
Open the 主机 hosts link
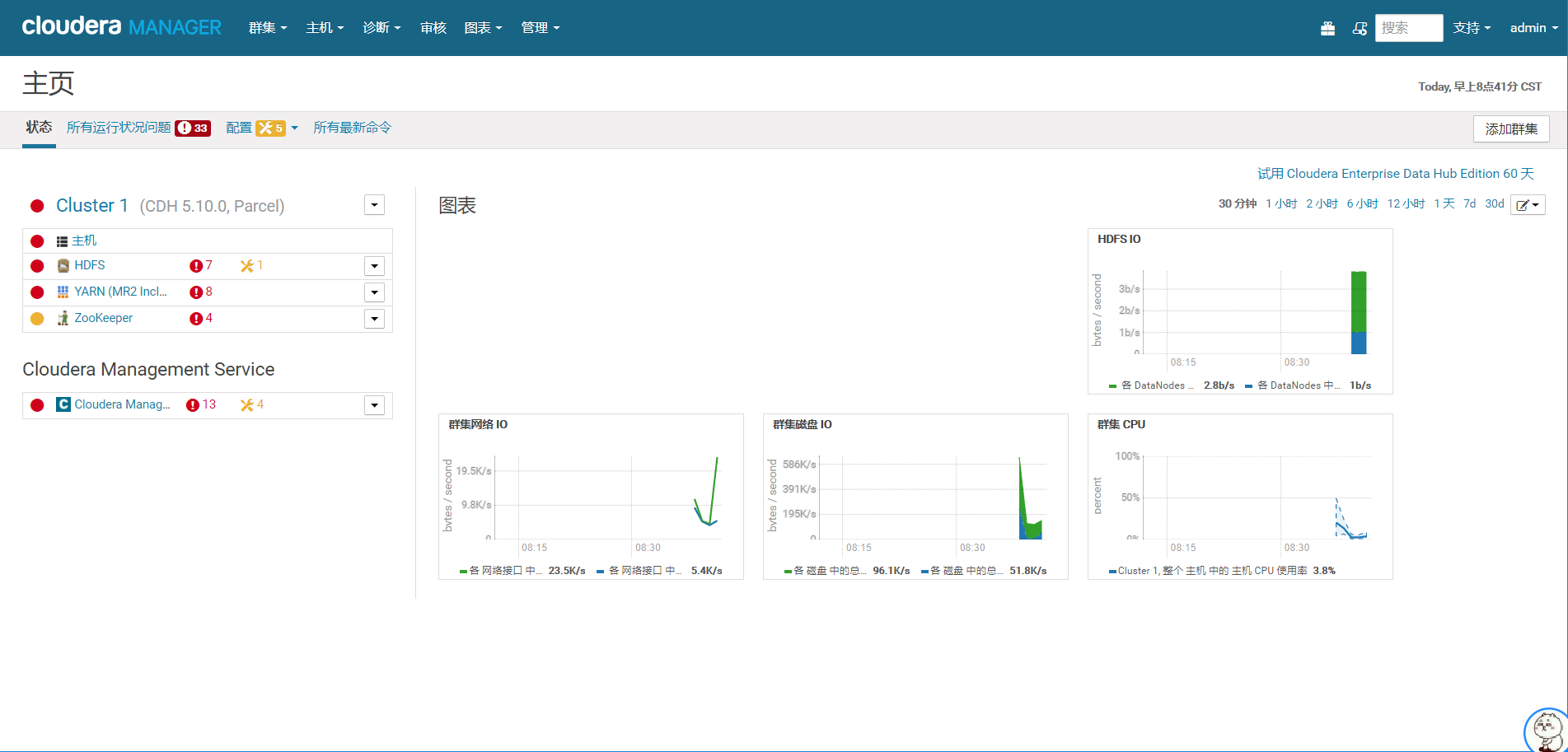pyautogui.click(x=84, y=241)
